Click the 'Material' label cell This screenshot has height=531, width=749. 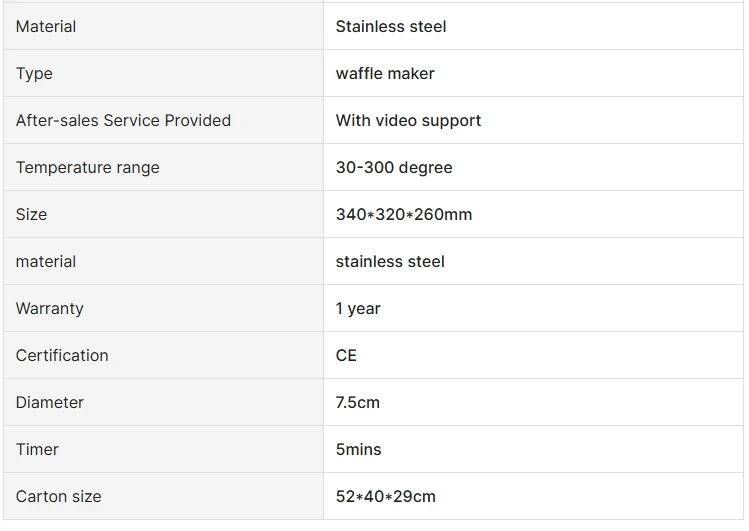point(46,27)
